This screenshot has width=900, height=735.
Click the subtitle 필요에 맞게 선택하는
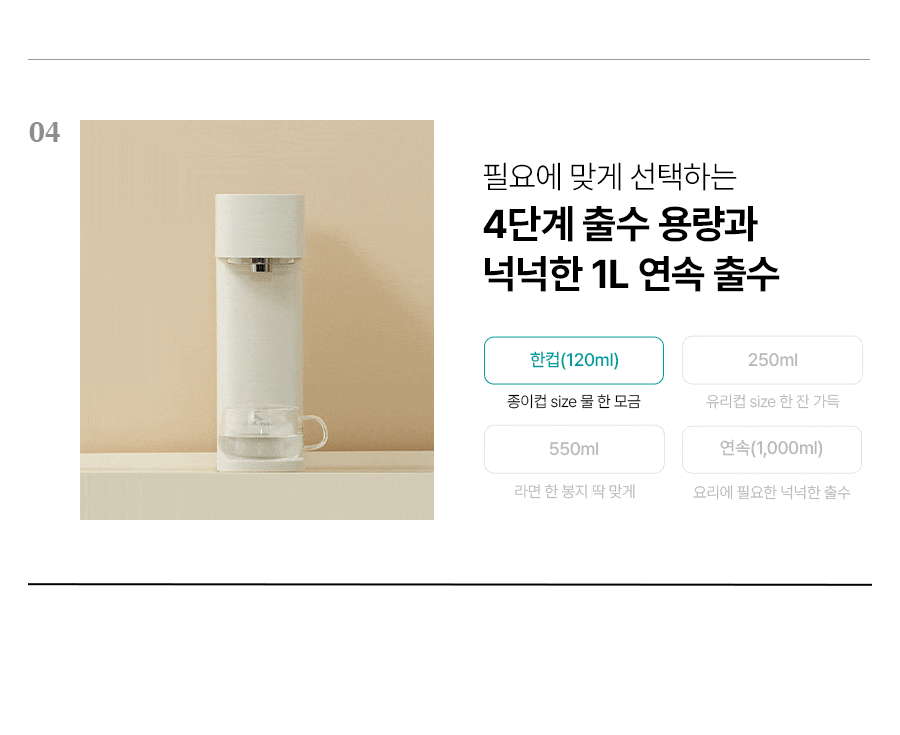click(x=610, y=176)
